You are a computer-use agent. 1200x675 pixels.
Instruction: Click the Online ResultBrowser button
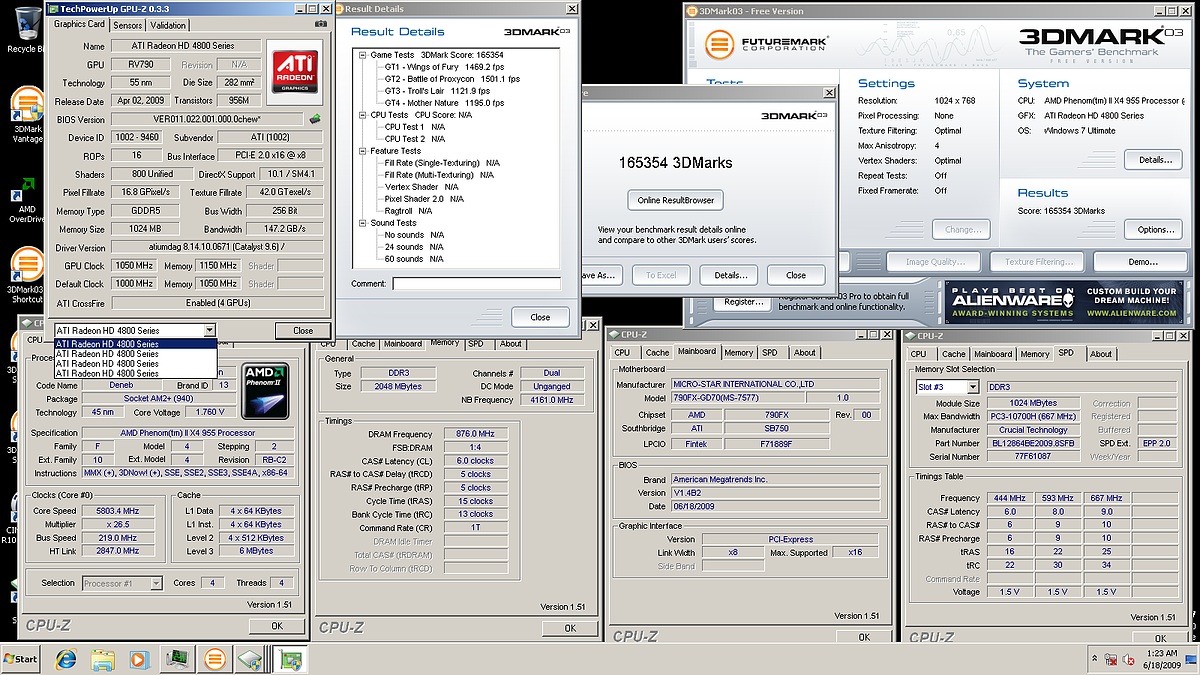pos(676,200)
